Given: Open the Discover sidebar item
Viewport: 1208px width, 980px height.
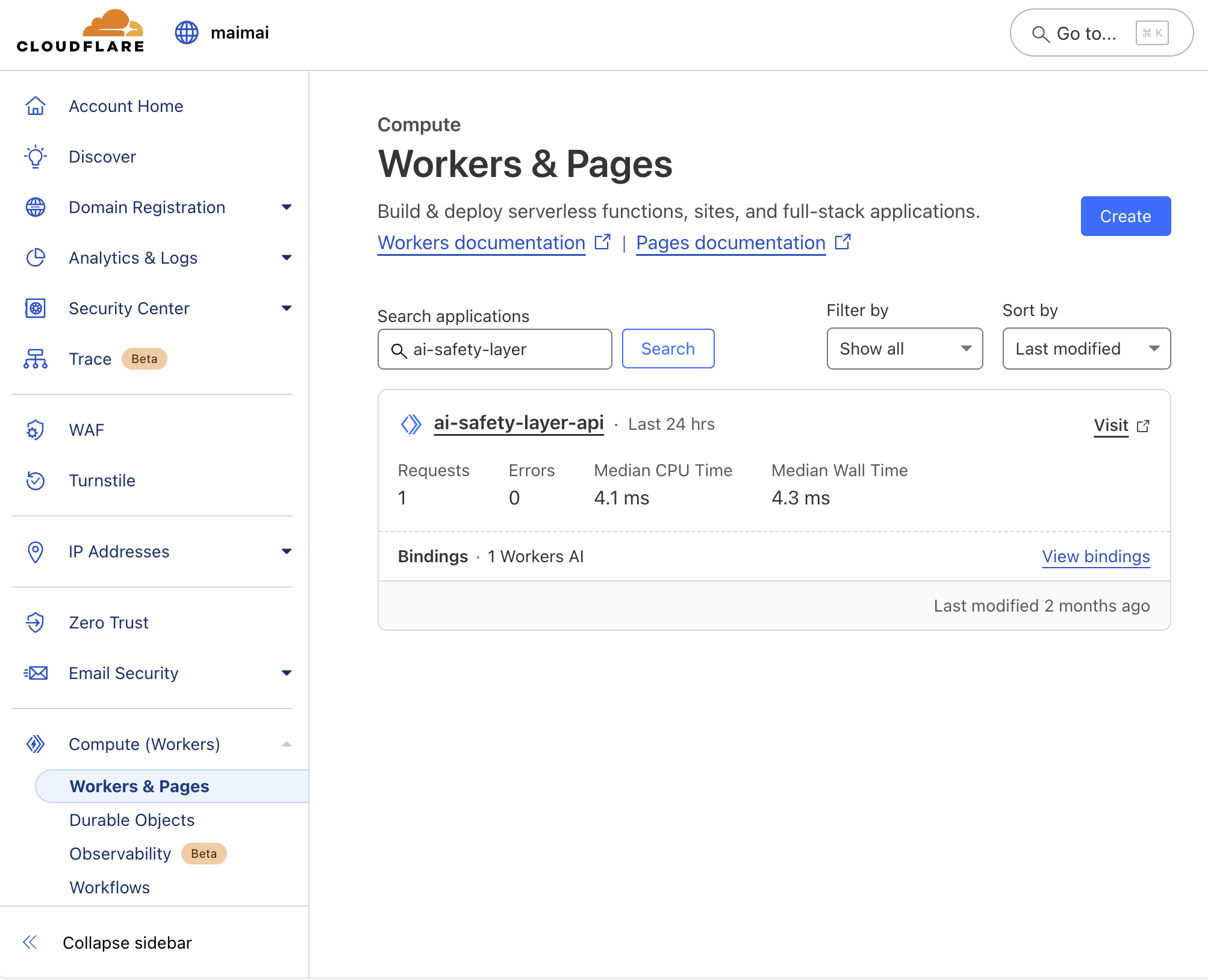Looking at the screenshot, I should click(102, 157).
